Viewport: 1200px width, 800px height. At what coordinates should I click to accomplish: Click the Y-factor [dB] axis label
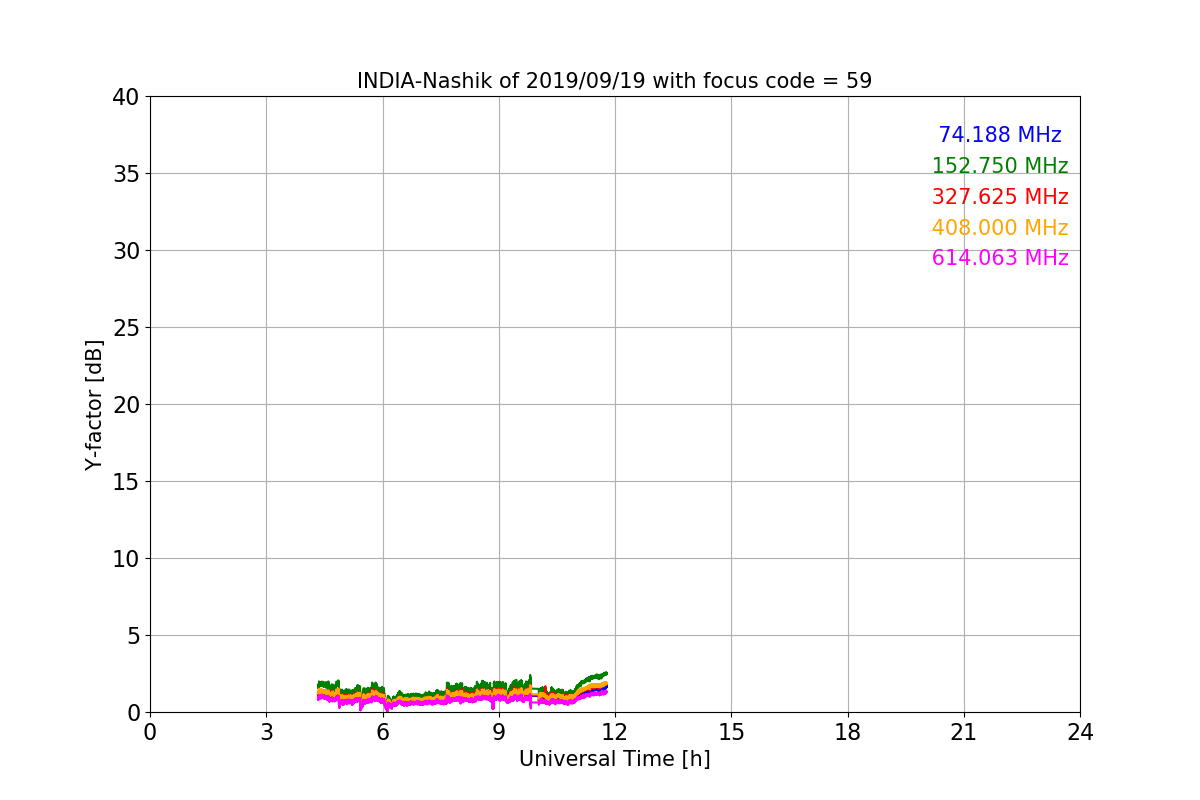click(x=94, y=405)
